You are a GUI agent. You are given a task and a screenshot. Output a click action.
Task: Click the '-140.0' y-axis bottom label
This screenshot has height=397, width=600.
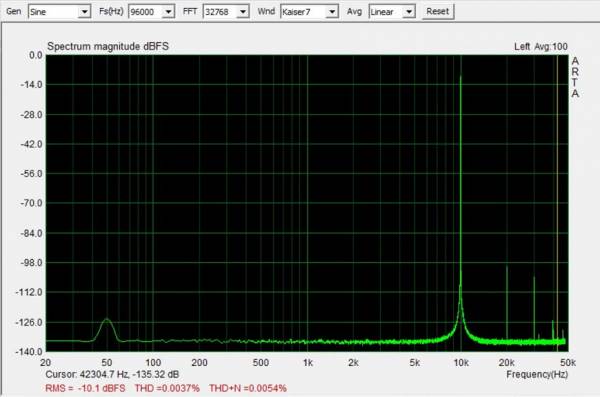pyautogui.click(x=29, y=351)
